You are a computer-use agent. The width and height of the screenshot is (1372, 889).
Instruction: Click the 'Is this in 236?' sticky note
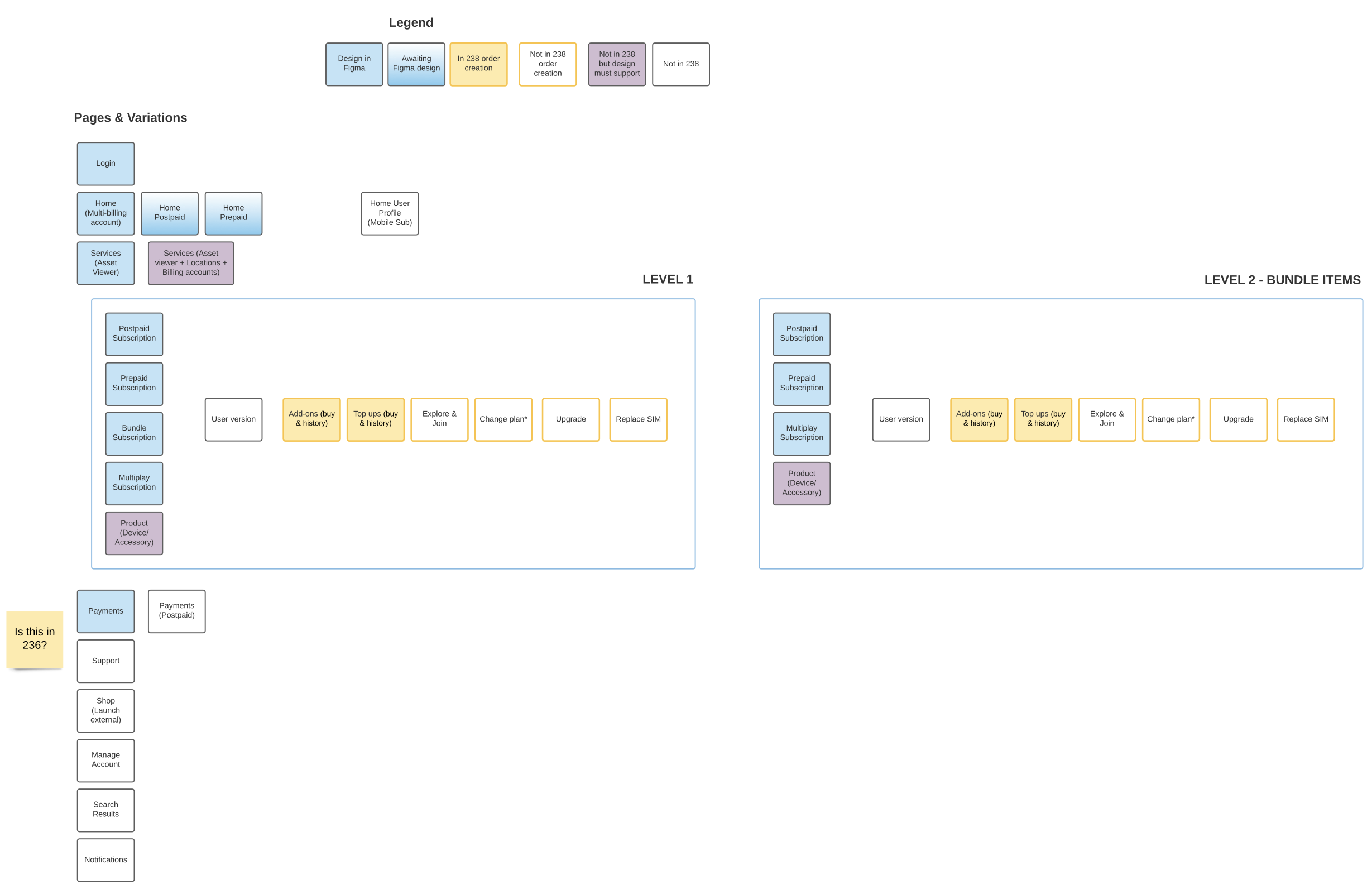tap(35, 639)
